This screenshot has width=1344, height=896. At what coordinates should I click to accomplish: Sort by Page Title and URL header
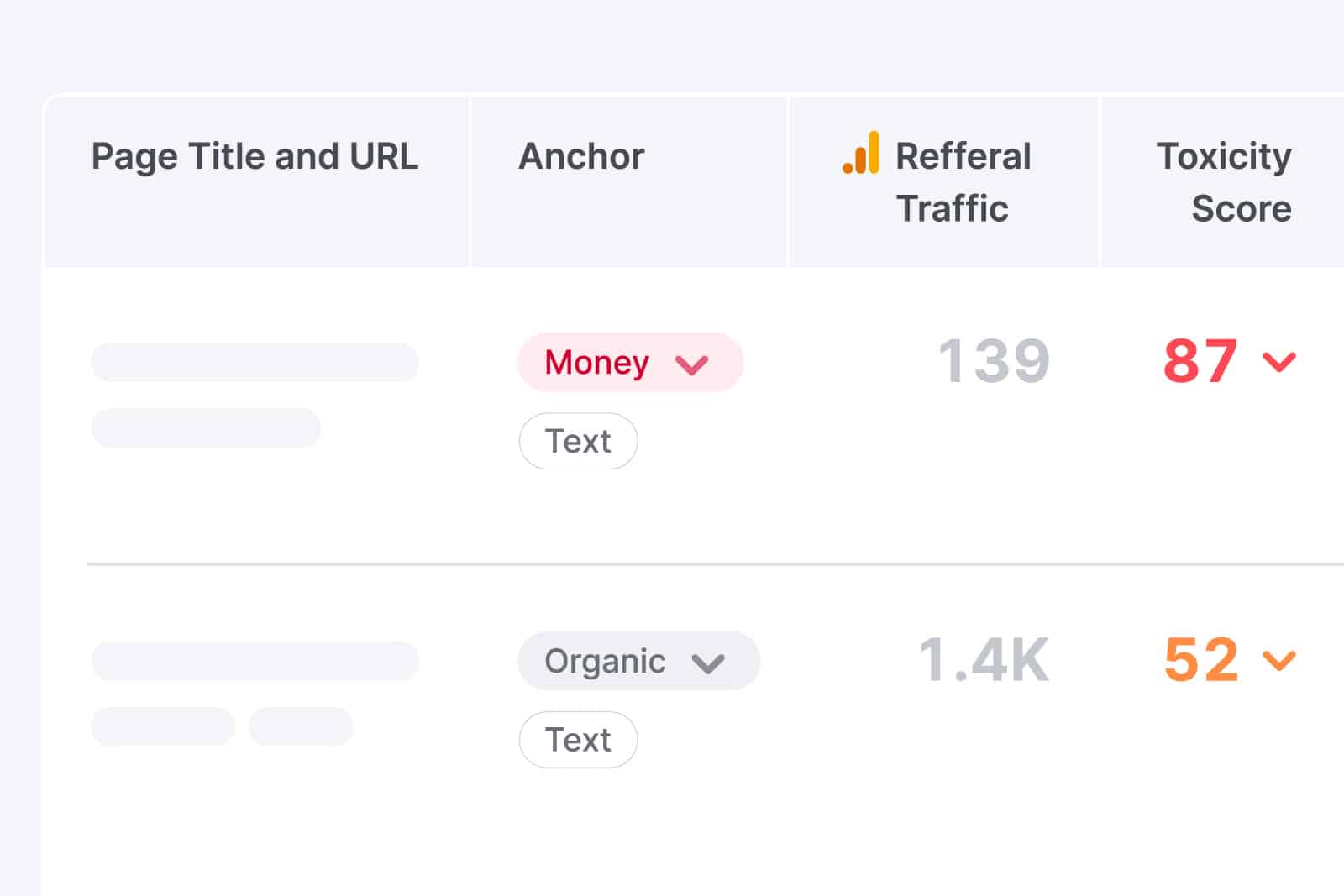(x=255, y=157)
